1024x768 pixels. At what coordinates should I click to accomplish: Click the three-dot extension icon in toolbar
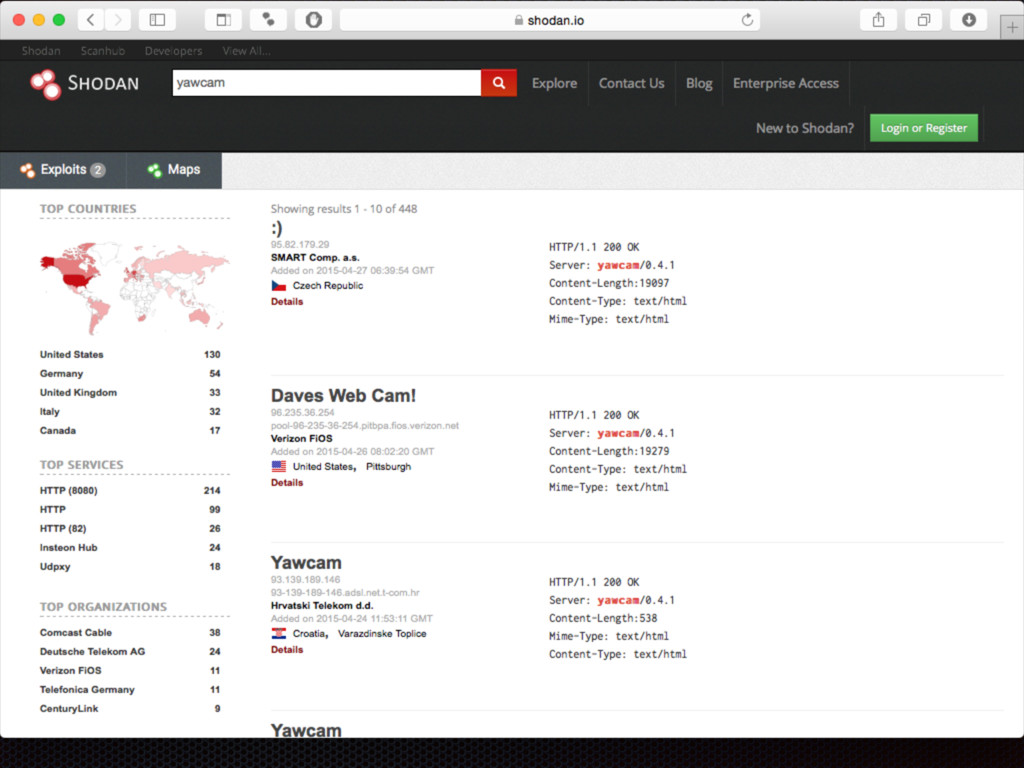tap(268, 20)
